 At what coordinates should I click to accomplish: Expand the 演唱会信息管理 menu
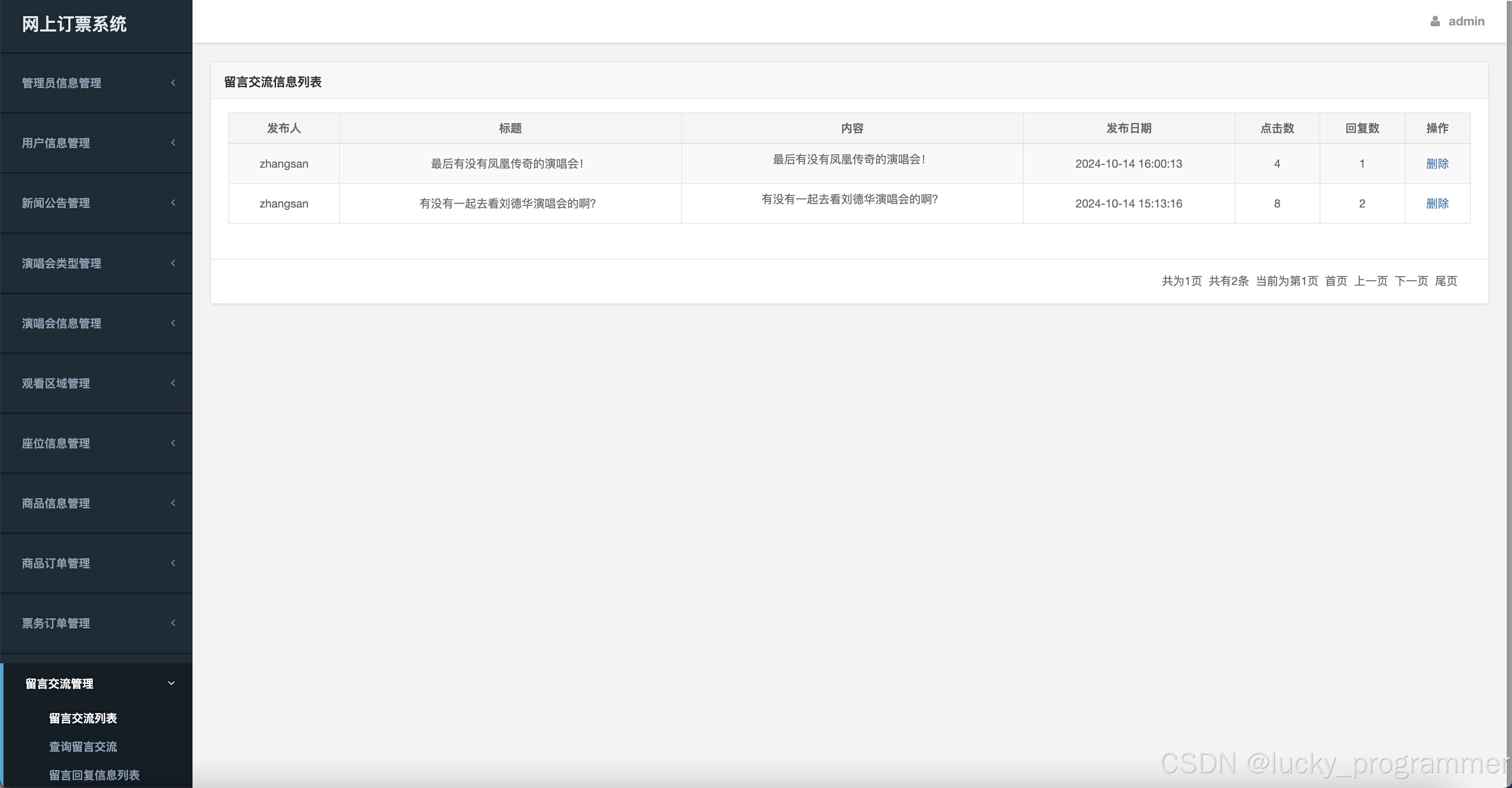[62, 323]
